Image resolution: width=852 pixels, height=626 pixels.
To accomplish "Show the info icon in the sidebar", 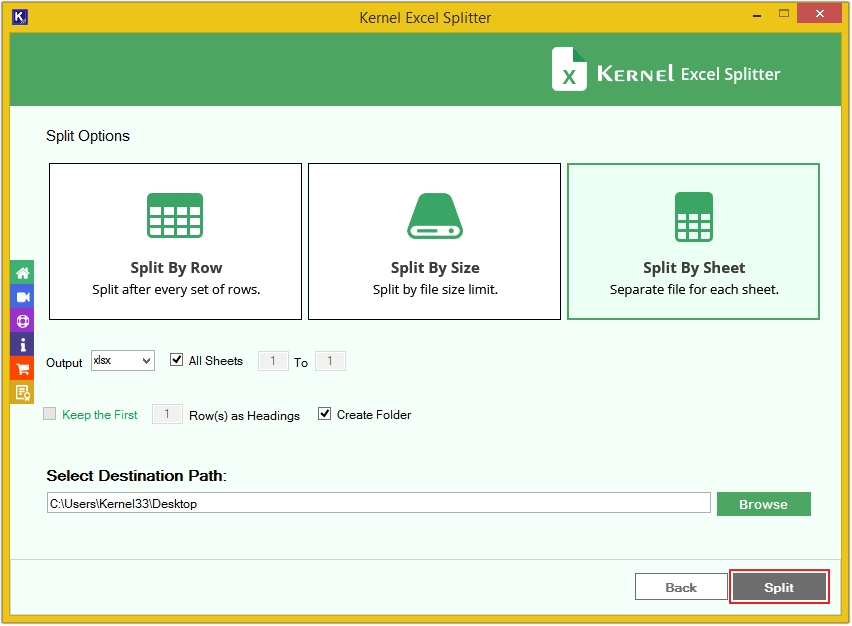I will tap(22, 345).
